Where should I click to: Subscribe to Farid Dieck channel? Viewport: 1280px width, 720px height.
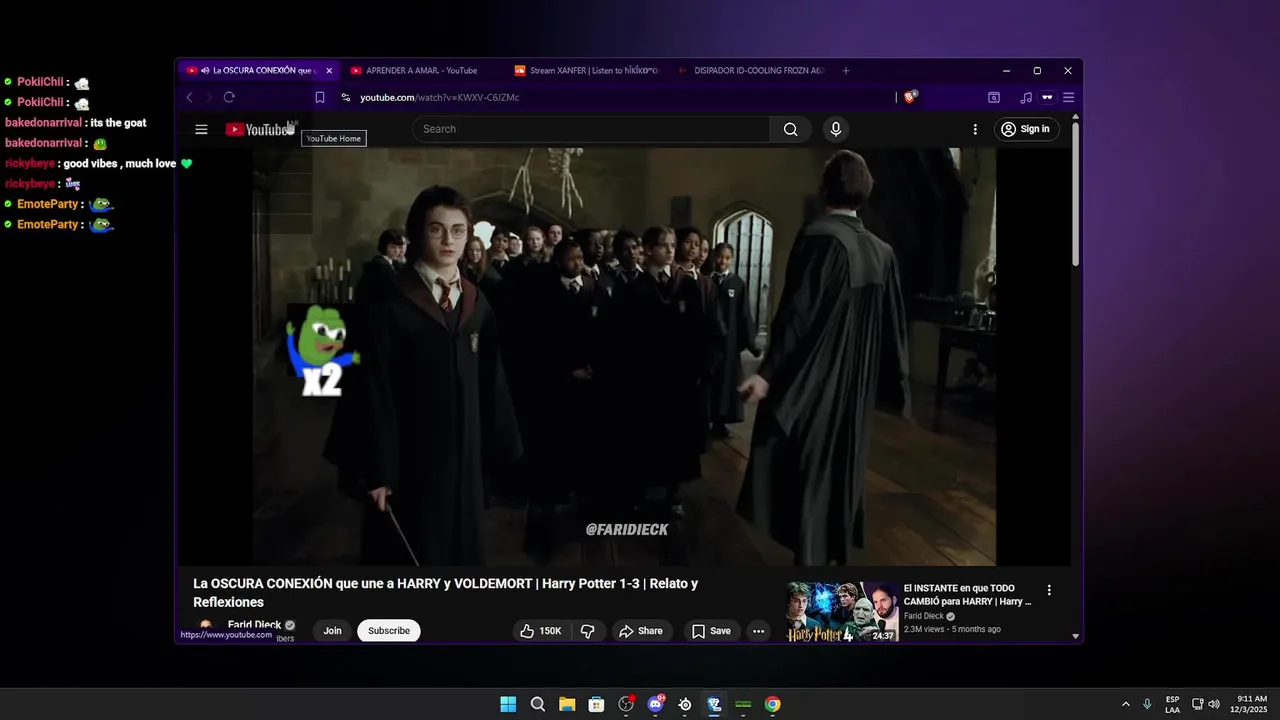389,631
